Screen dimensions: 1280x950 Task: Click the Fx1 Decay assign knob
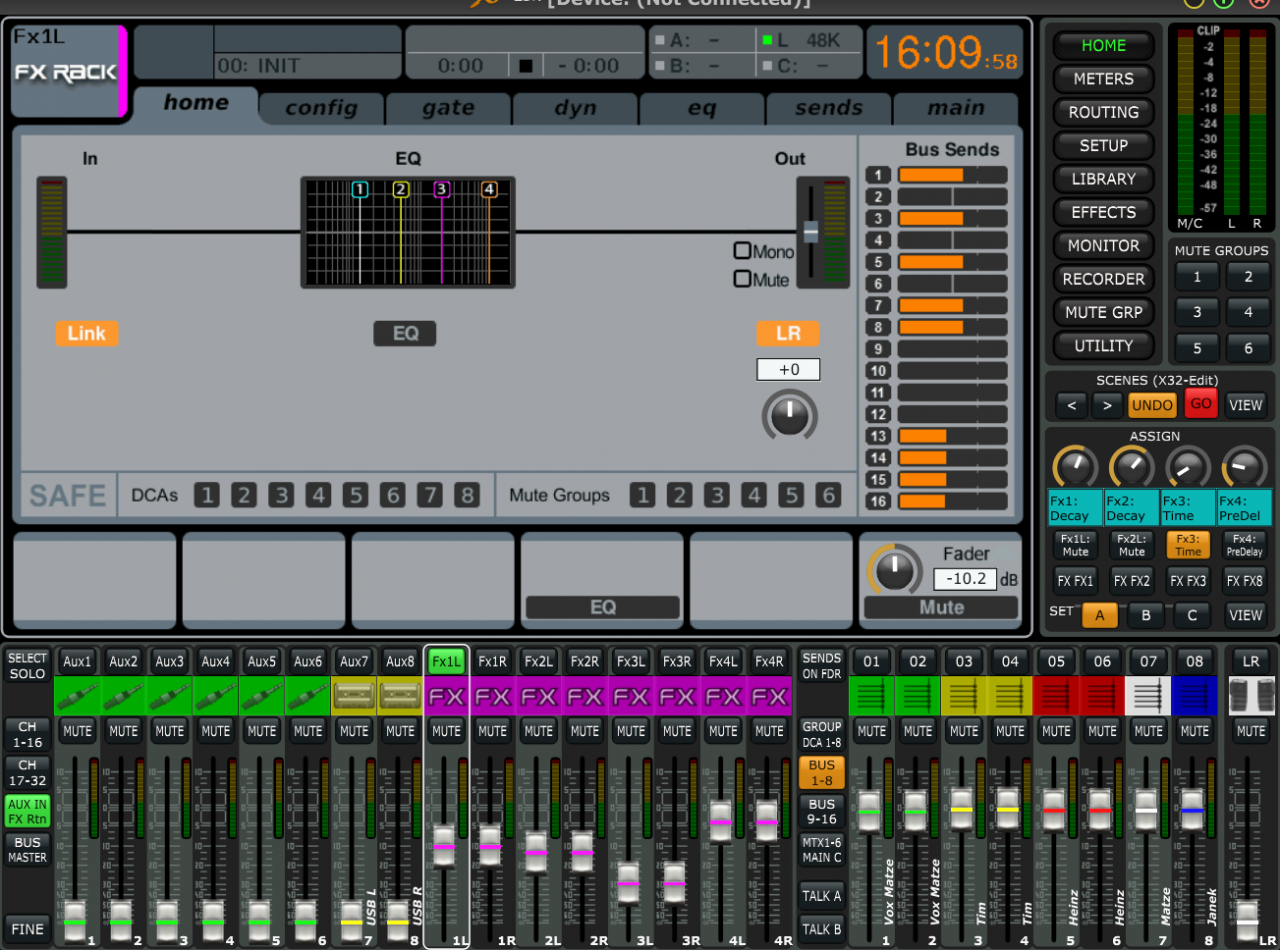[1074, 467]
